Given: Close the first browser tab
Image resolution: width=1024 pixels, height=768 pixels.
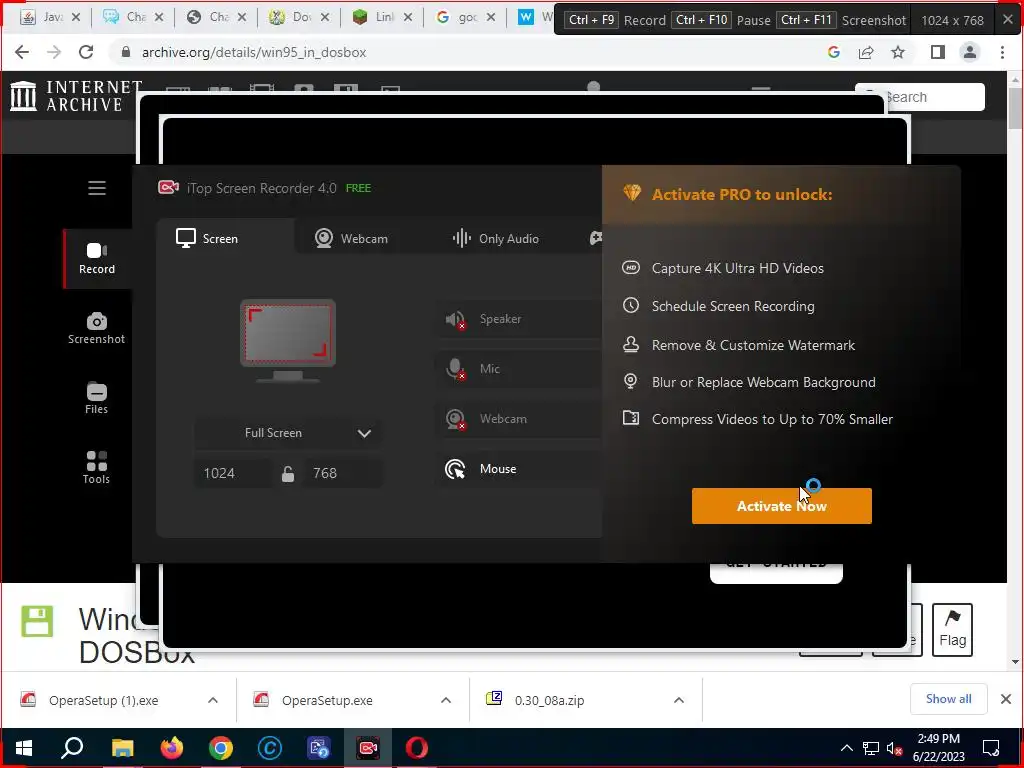Looking at the screenshot, I should (x=76, y=18).
